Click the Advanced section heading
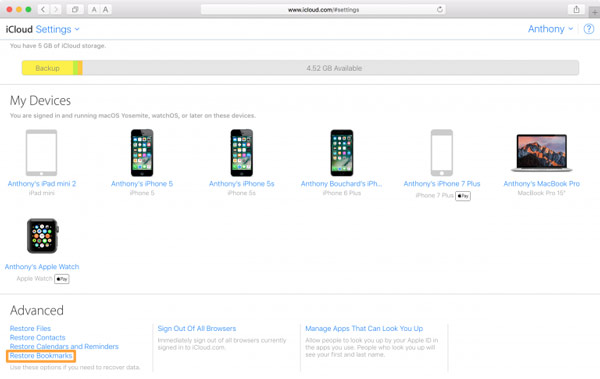 point(37,310)
